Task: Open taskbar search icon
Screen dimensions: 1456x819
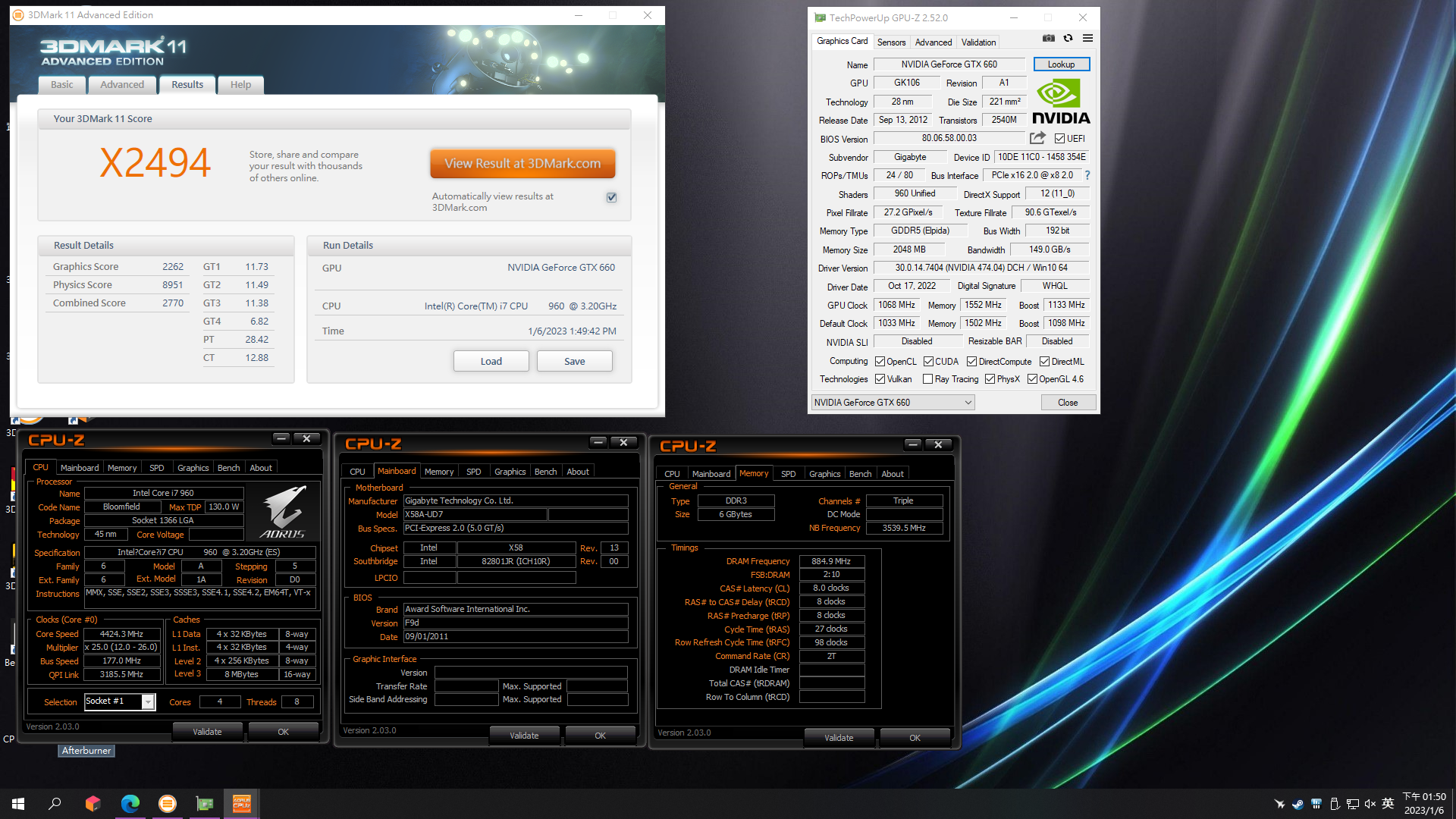Action: click(x=55, y=804)
